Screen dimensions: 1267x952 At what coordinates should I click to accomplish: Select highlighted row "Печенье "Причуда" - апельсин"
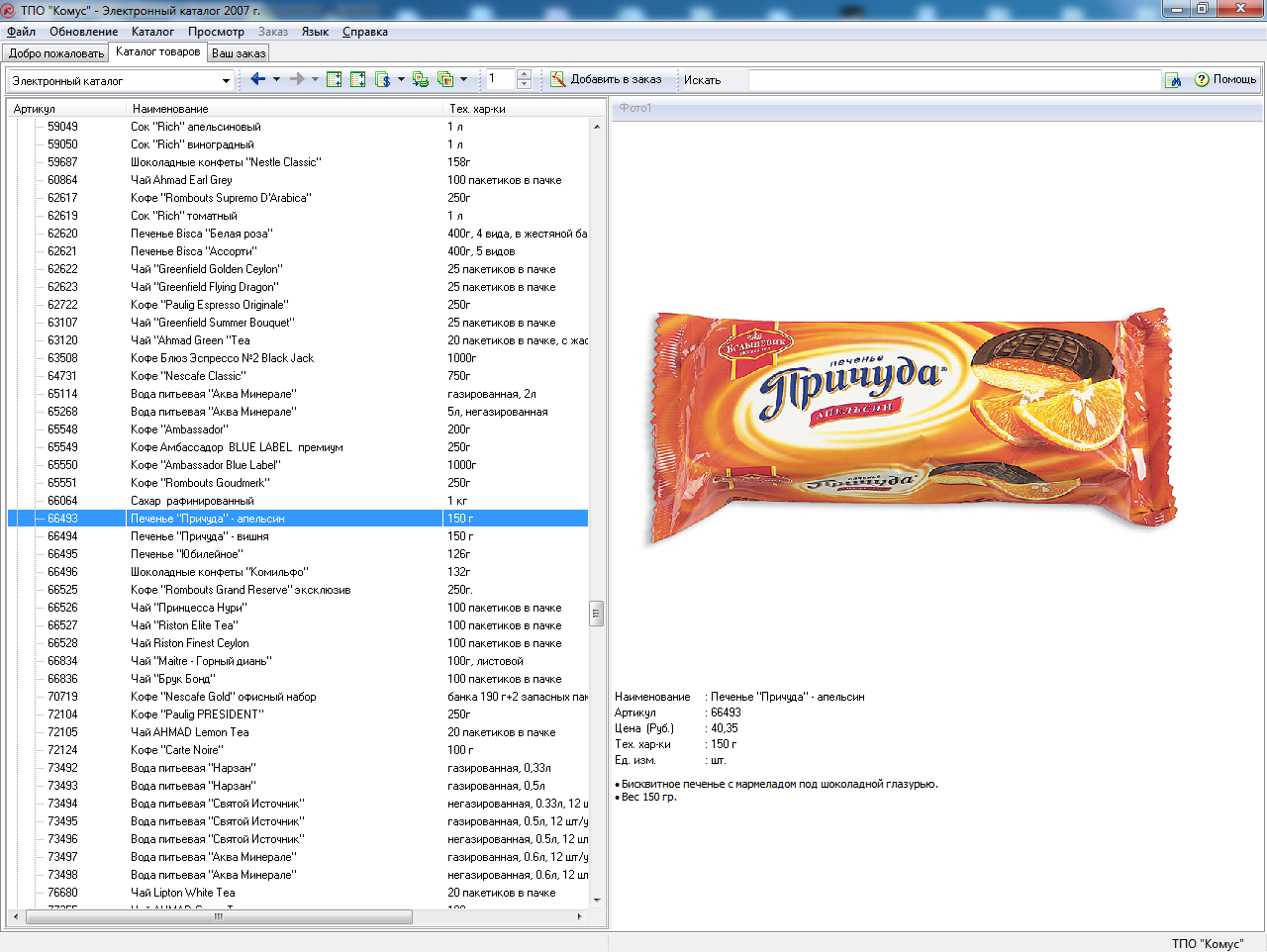pyautogui.click(x=298, y=519)
